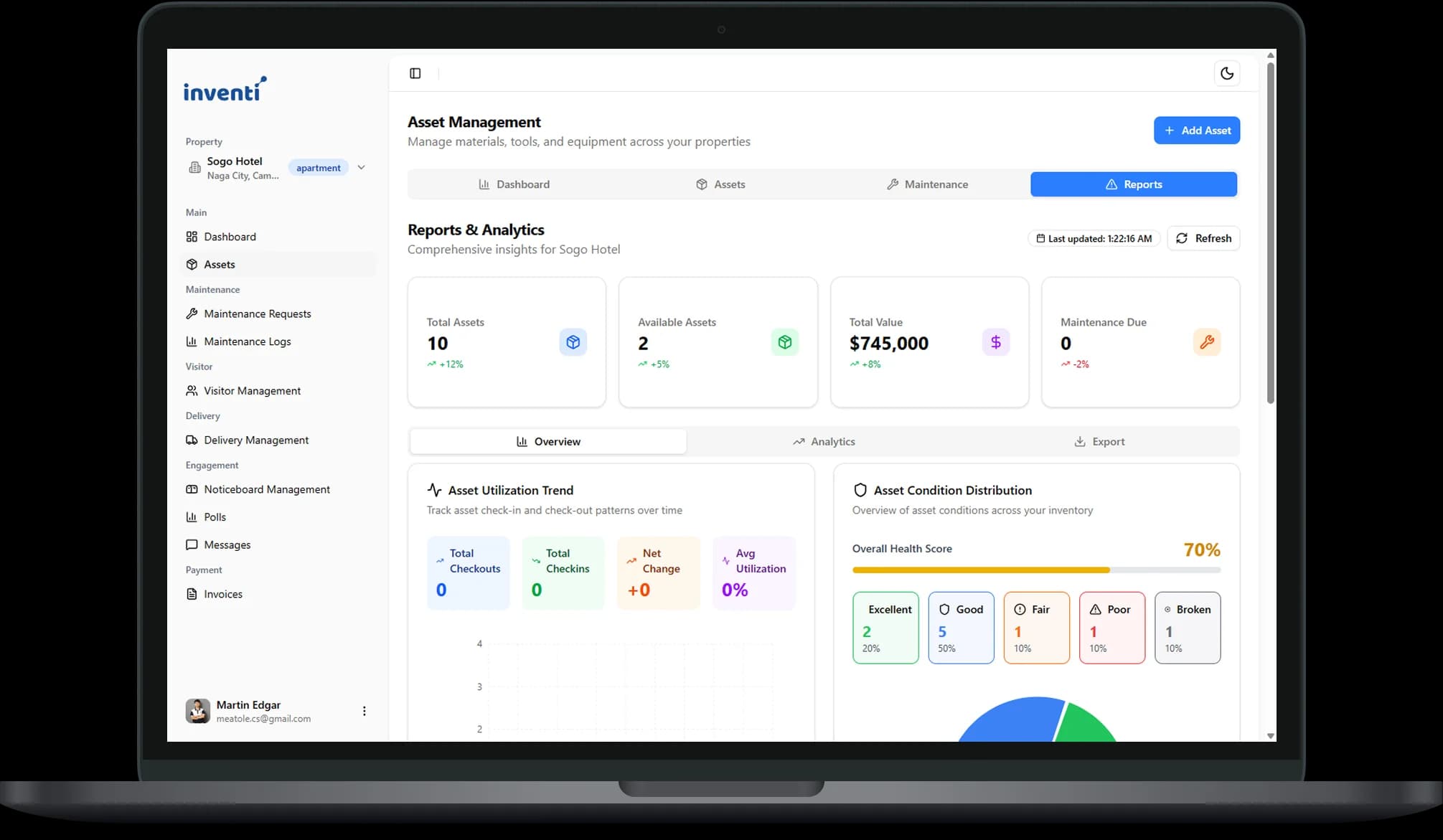Click the green Available Assets box icon

(784, 342)
